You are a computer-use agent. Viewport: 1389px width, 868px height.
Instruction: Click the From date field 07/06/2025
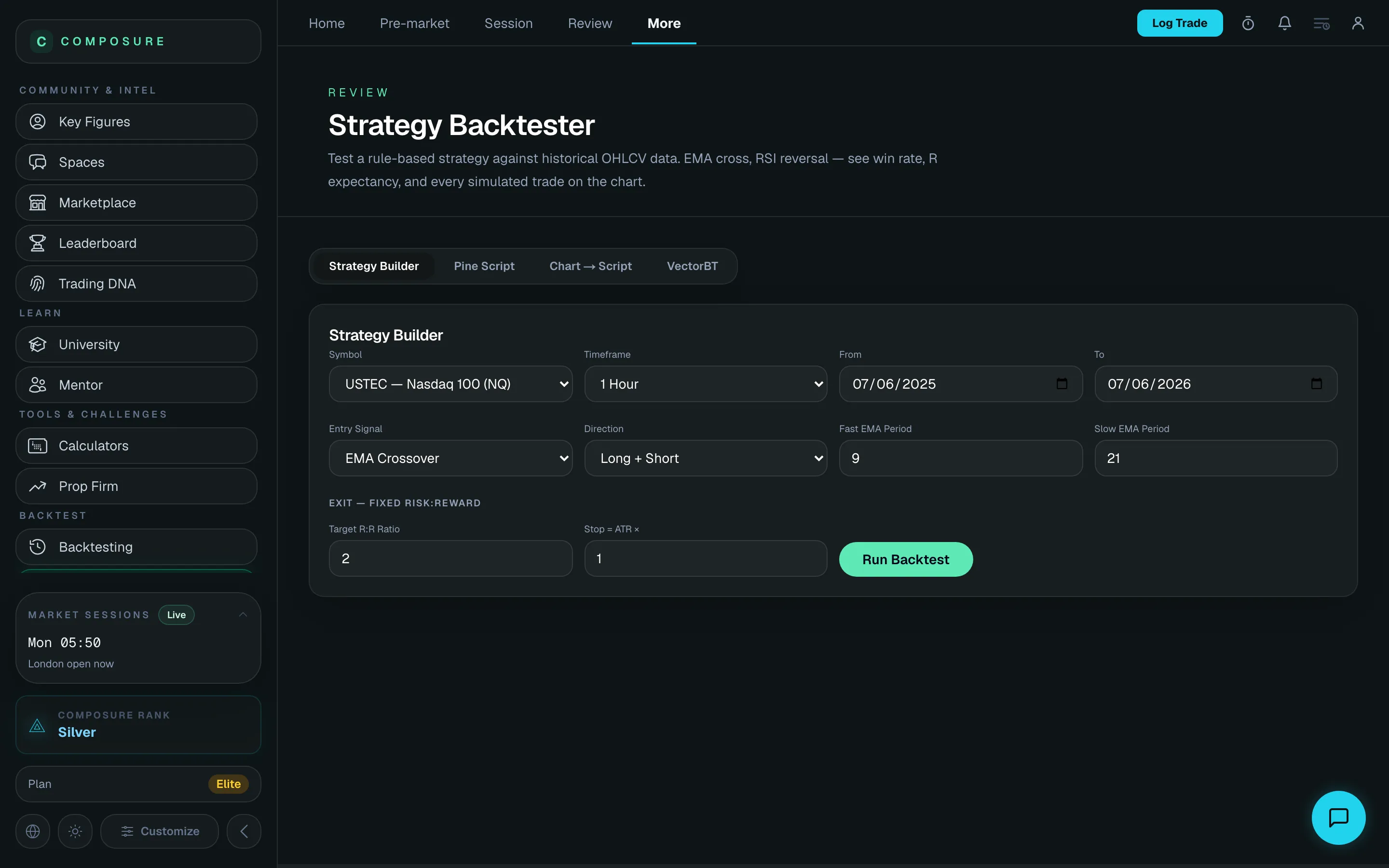click(961, 383)
